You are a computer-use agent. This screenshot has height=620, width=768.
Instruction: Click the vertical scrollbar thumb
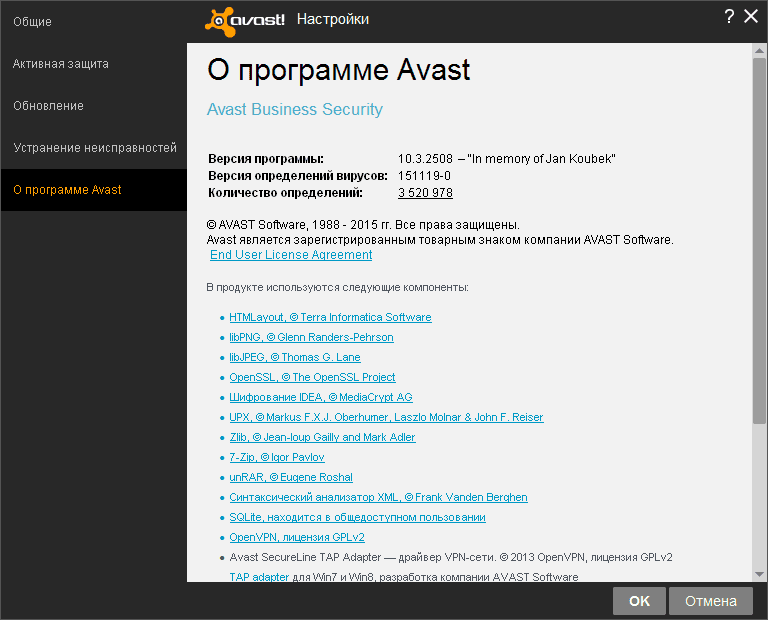(x=759, y=241)
